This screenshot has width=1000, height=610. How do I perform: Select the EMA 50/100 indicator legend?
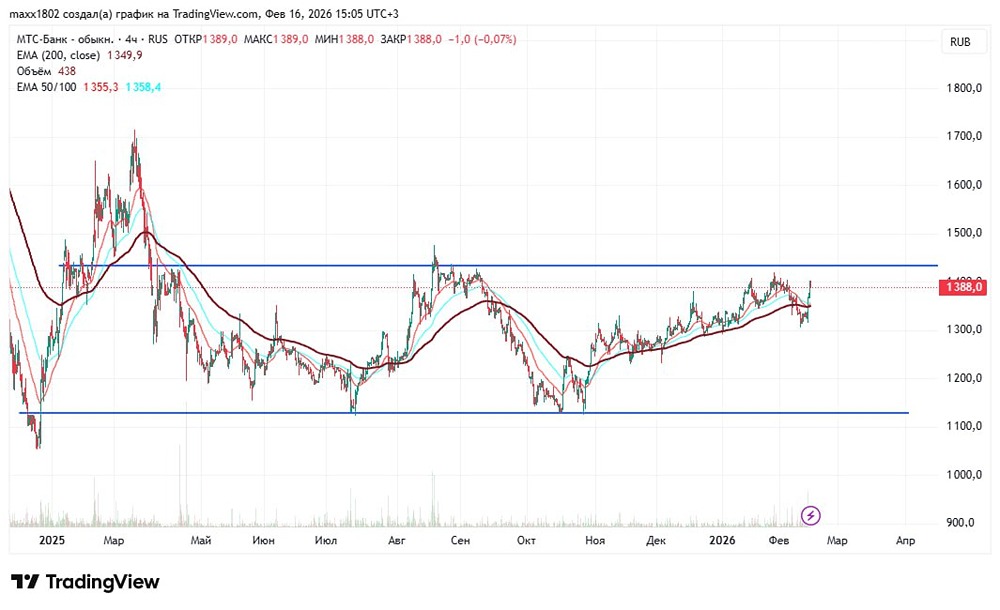click(46, 87)
